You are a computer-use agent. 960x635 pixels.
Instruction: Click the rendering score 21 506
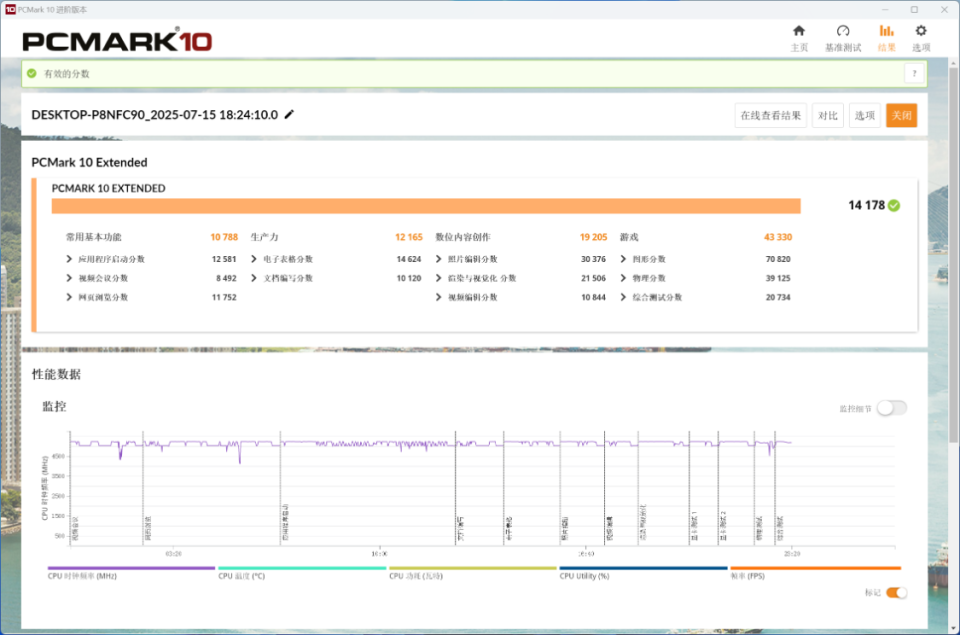[x=594, y=278]
